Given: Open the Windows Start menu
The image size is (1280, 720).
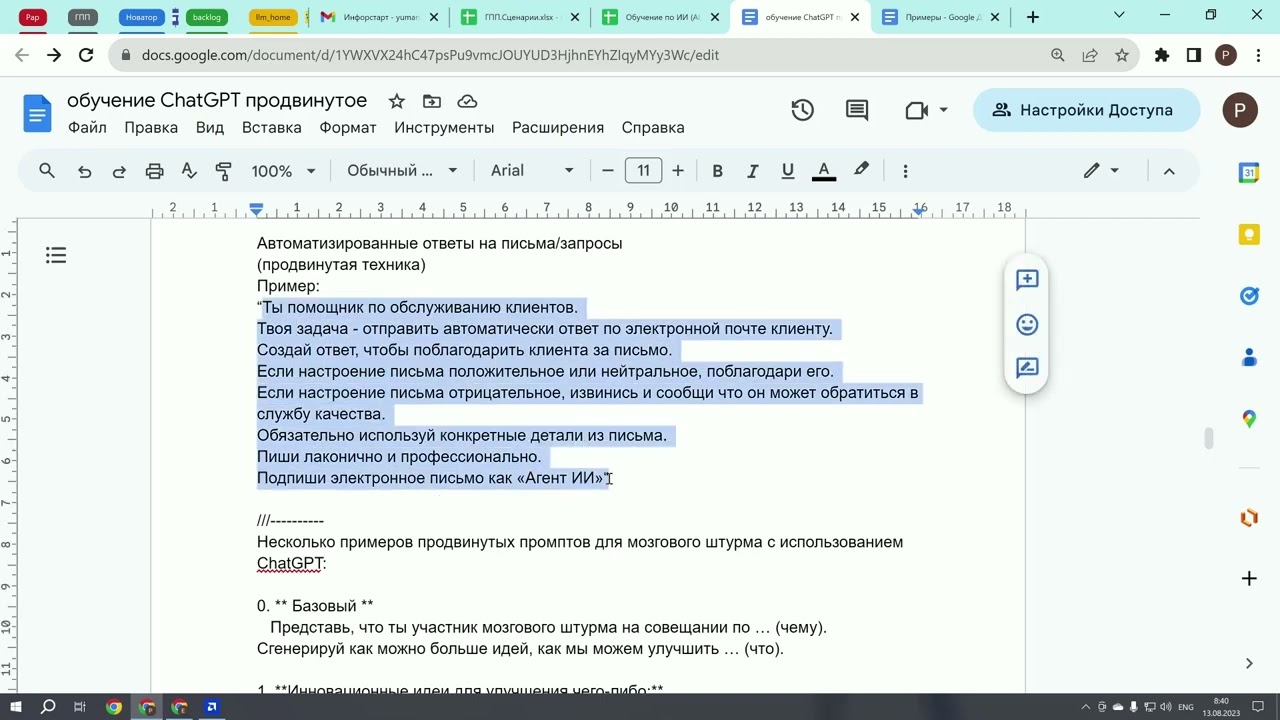Looking at the screenshot, I should pyautogui.click(x=16, y=707).
